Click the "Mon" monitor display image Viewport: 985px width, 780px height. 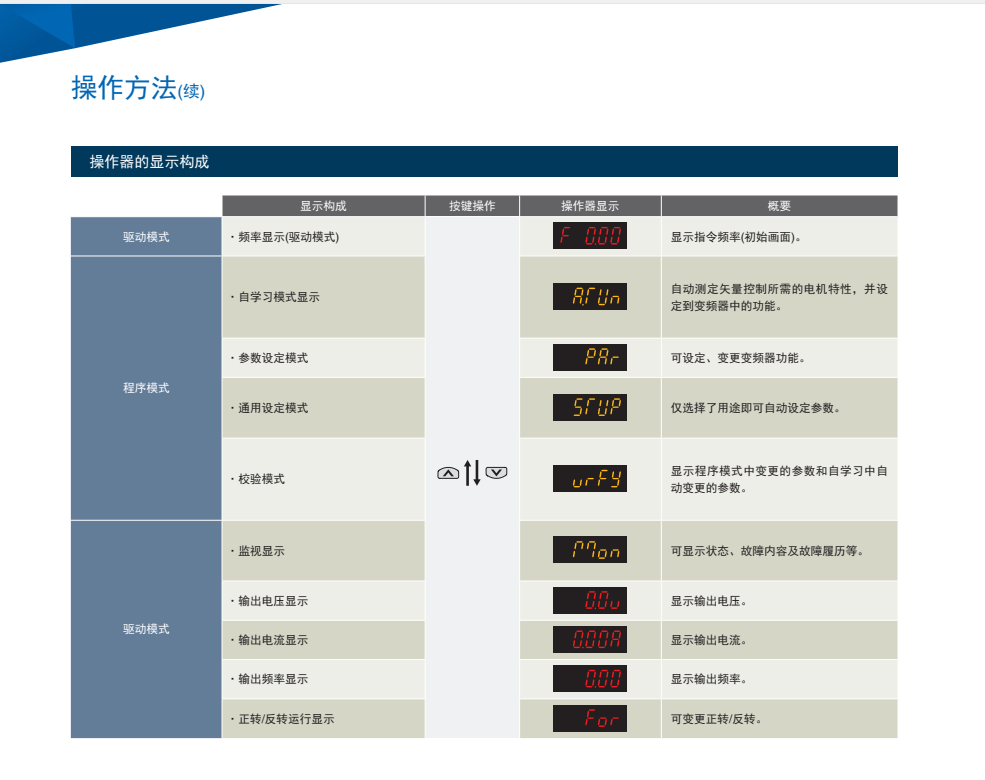tap(590, 550)
